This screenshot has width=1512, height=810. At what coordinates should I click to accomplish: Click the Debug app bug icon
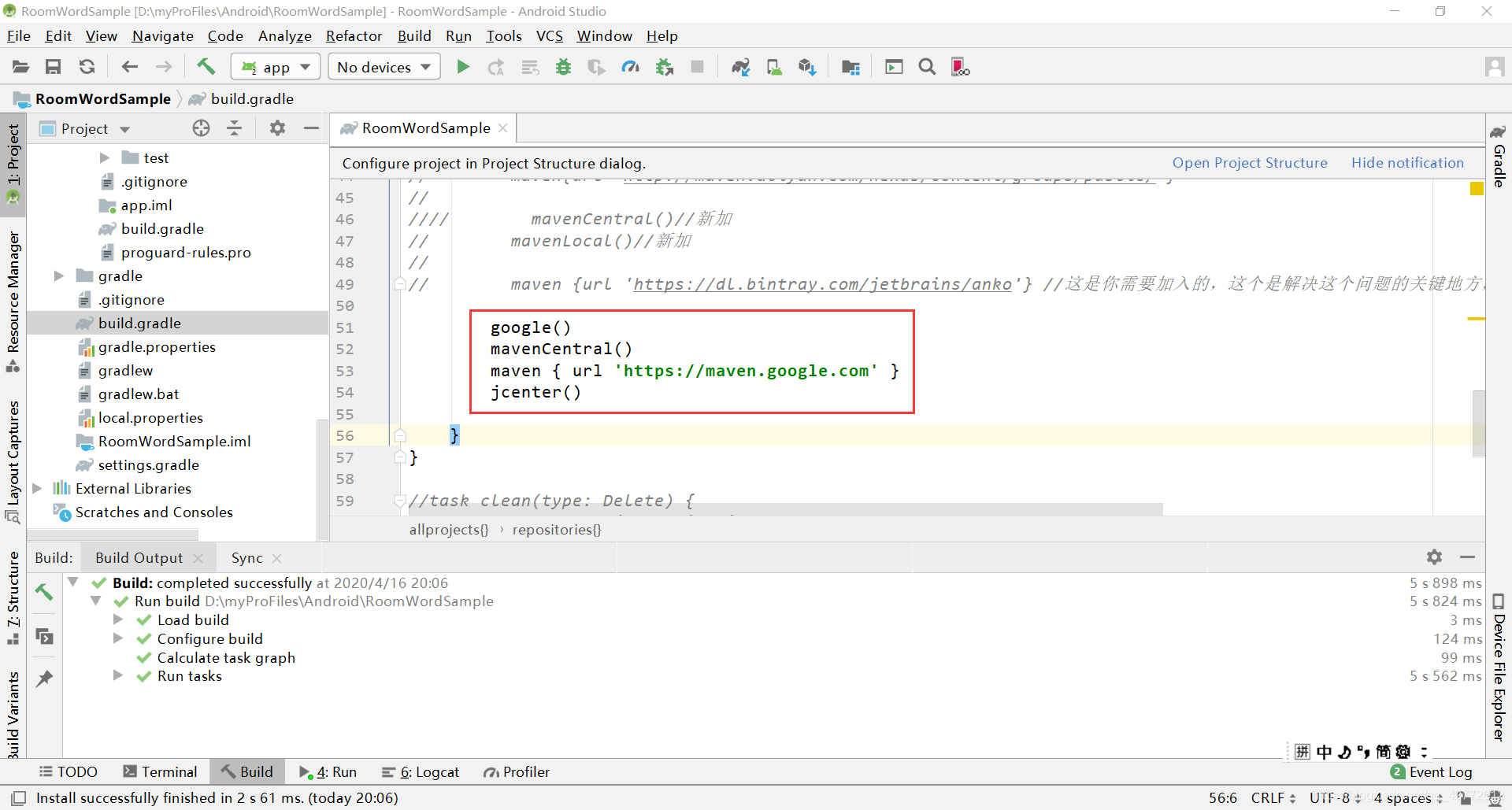coord(563,67)
